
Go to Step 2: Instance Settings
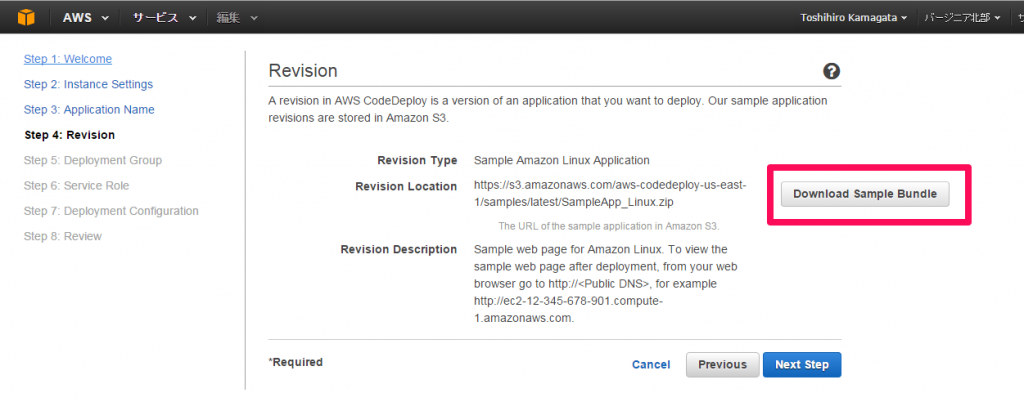pyautogui.click(x=88, y=85)
